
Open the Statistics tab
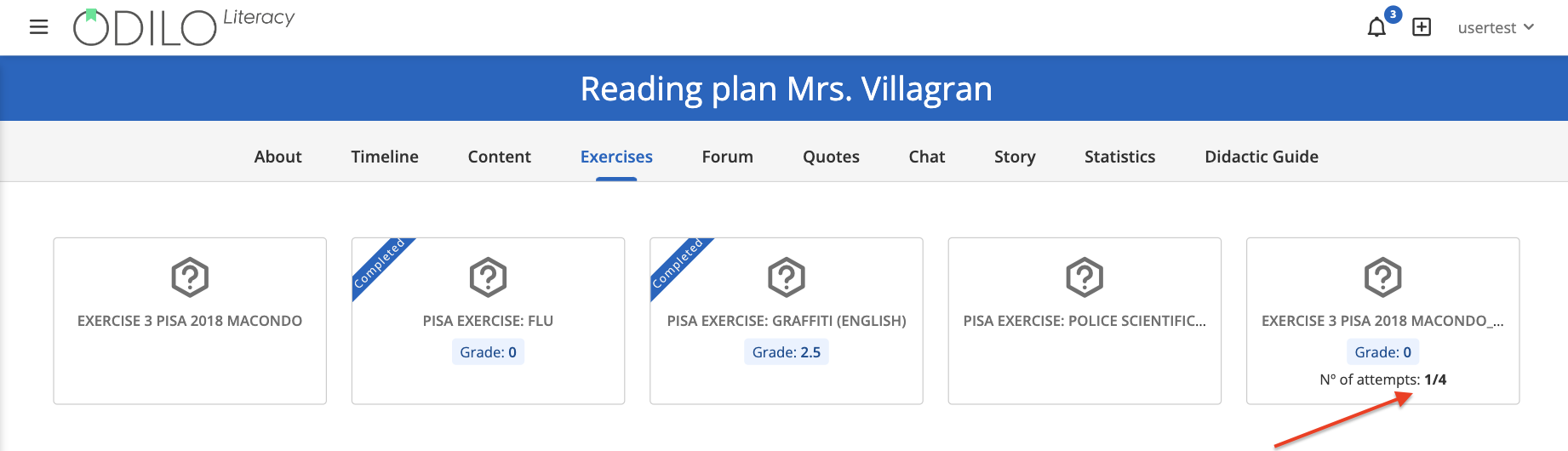[1119, 157]
